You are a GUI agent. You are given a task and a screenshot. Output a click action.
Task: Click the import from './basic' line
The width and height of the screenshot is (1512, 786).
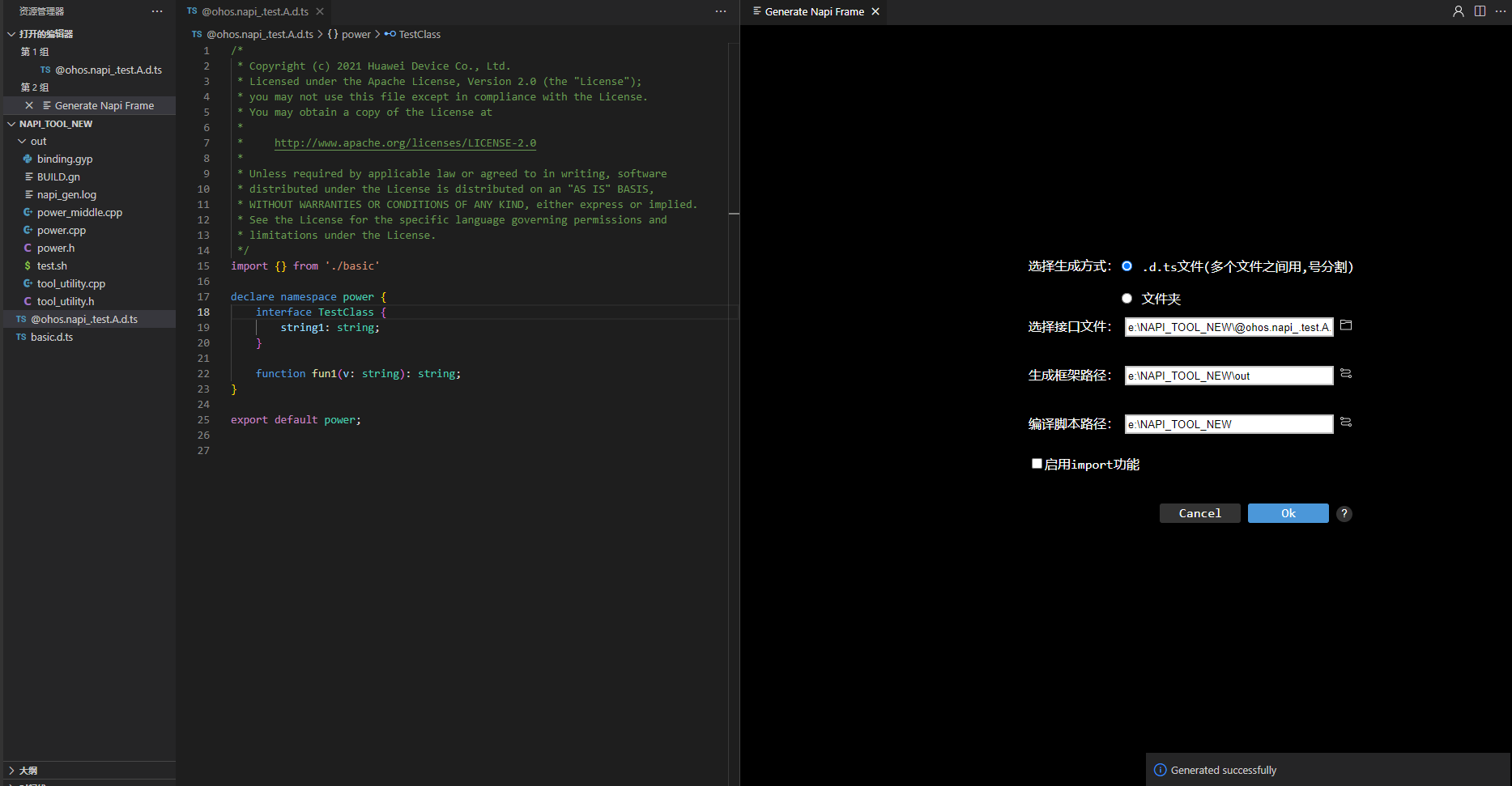(305, 266)
